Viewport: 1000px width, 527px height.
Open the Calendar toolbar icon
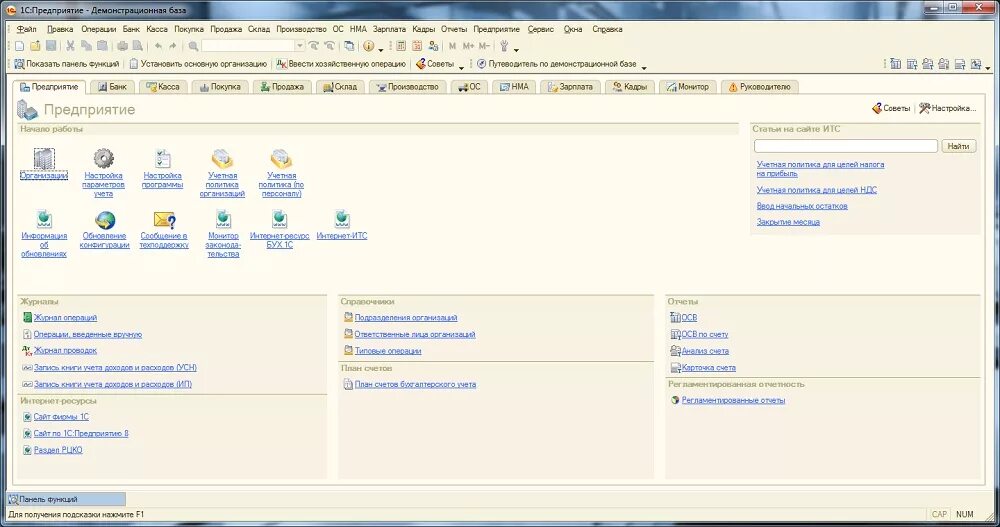[417, 46]
